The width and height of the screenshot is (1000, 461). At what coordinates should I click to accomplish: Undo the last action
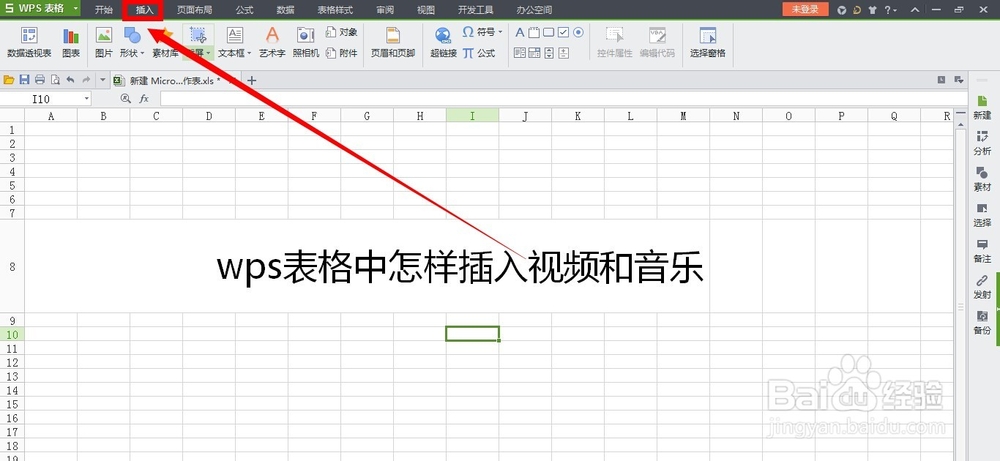(70, 80)
